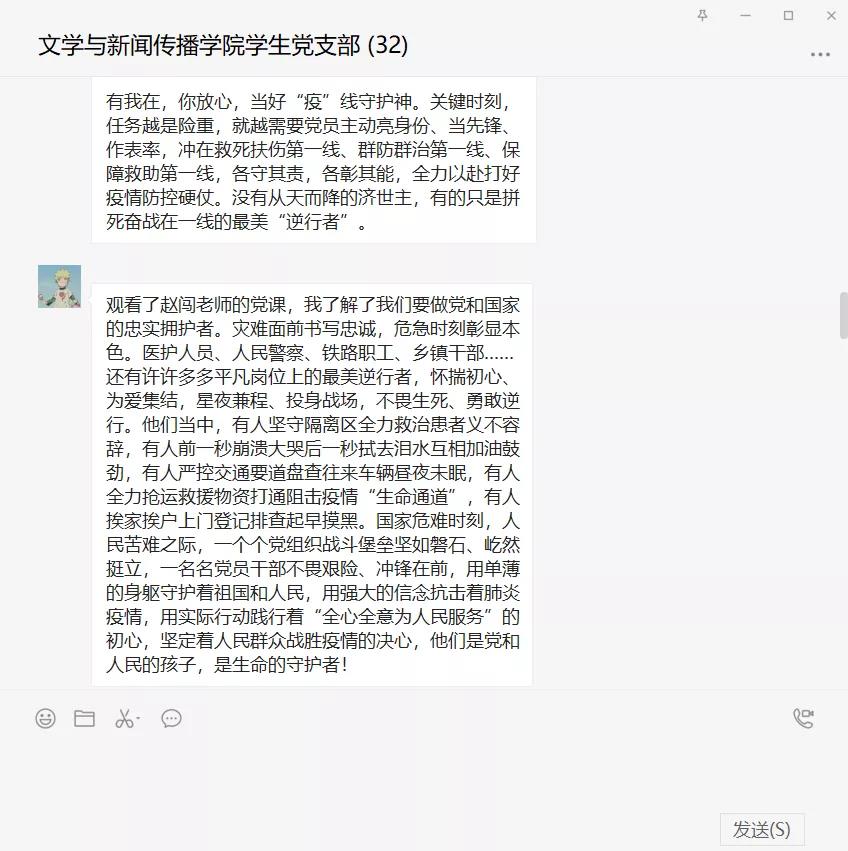
Task: Select the screenshot scissors tool
Action: [124, 718]
